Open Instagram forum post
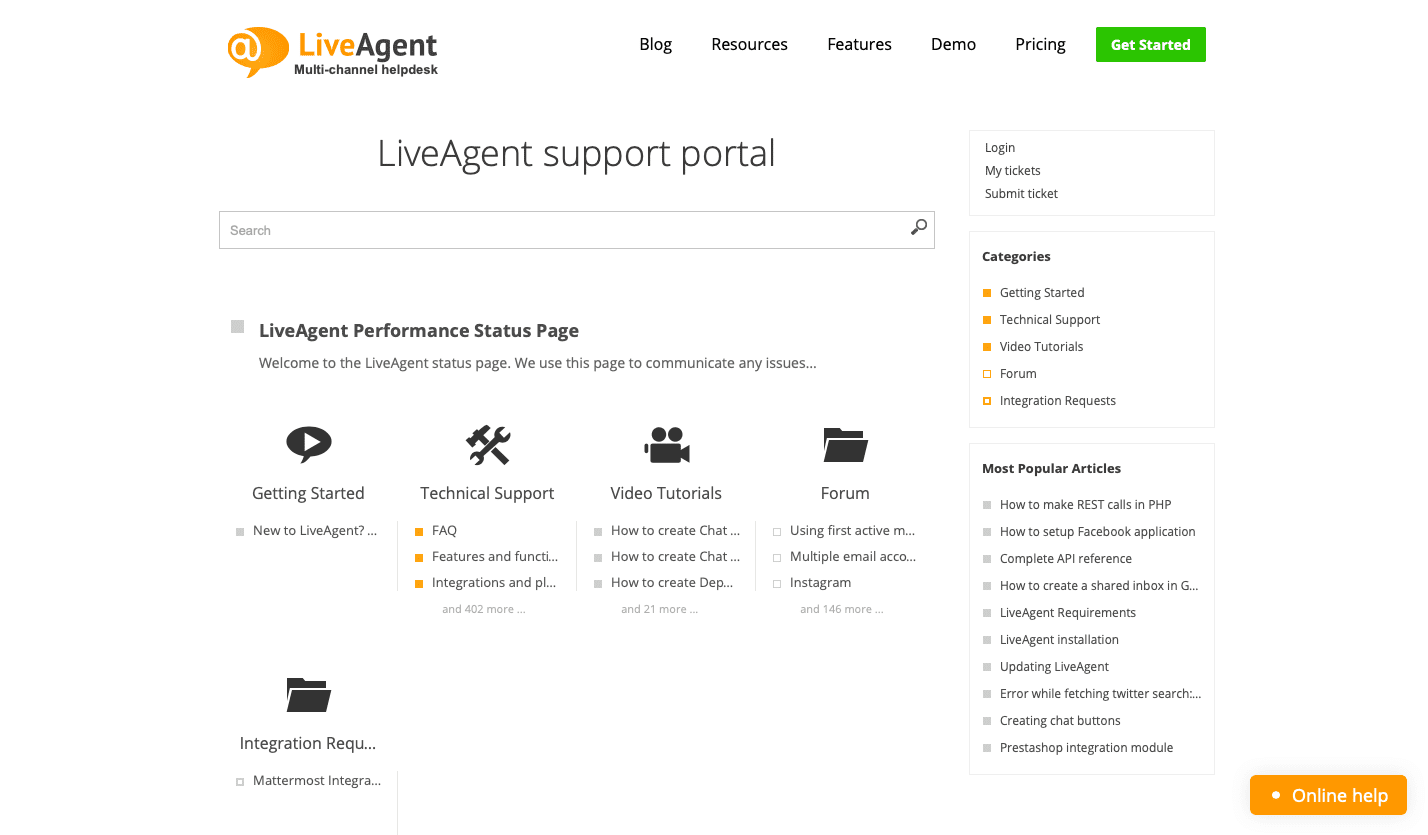The width and height of the screenshot is (1428, 835). coord(821,582)
